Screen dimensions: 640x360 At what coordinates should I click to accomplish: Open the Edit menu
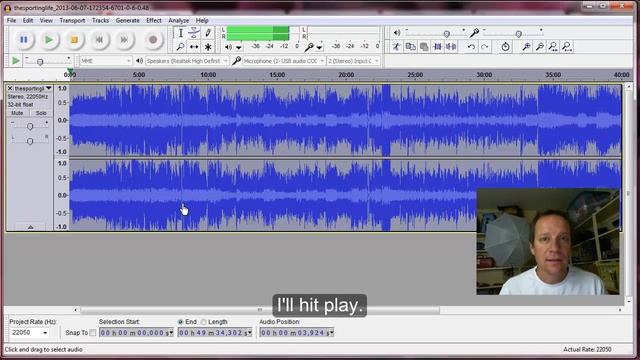(x=28, y=20)
